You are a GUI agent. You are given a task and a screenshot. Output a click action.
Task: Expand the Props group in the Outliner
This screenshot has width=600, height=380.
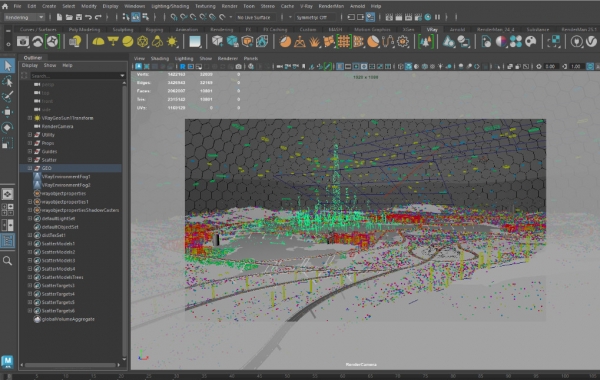30,143
